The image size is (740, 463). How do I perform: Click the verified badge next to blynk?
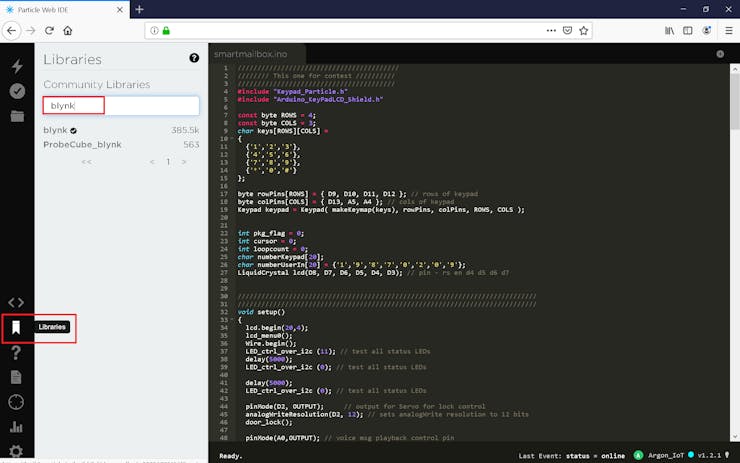pos(73,131)
